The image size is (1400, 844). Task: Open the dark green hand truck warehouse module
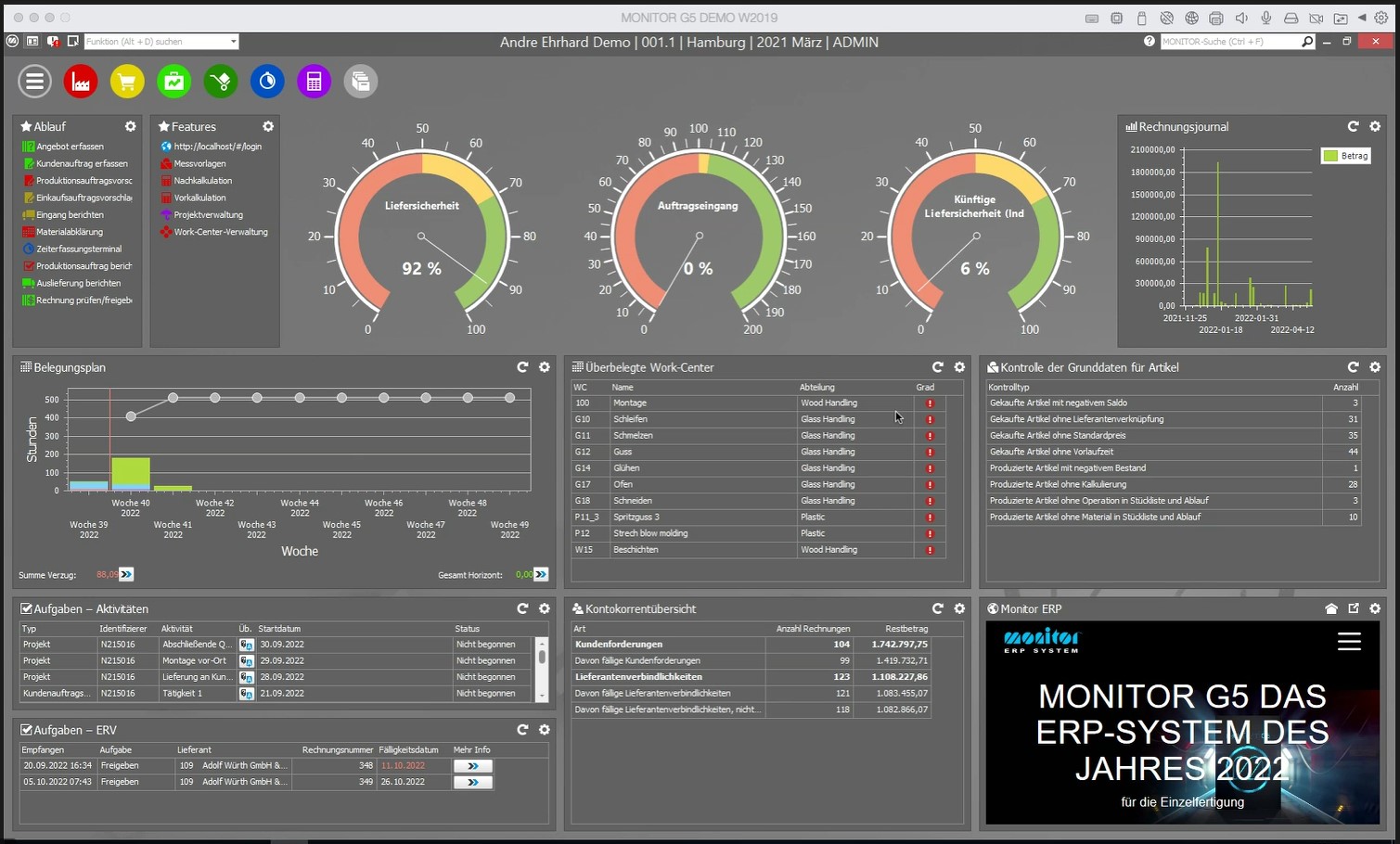click(221, 82)
